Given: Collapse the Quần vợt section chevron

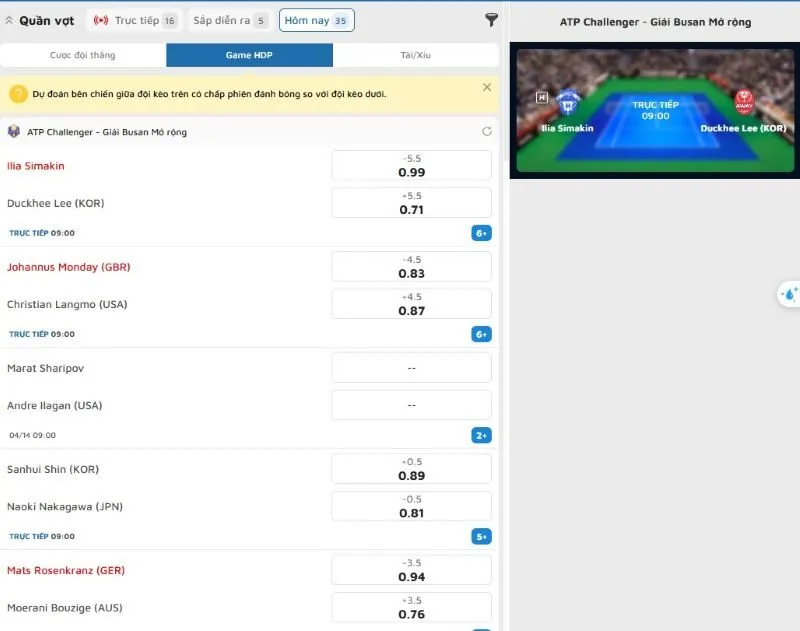Looking at the screenshot, I should [x=9, y=21].
